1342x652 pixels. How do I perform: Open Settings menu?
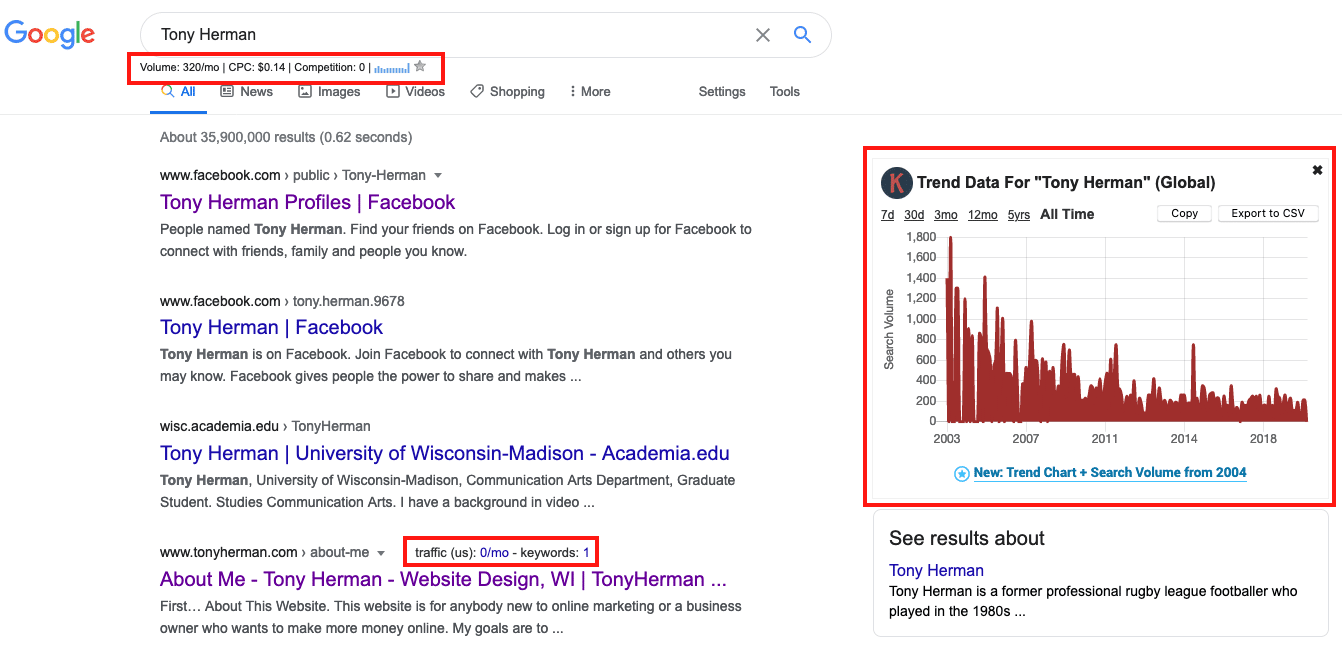pos(722,91)
